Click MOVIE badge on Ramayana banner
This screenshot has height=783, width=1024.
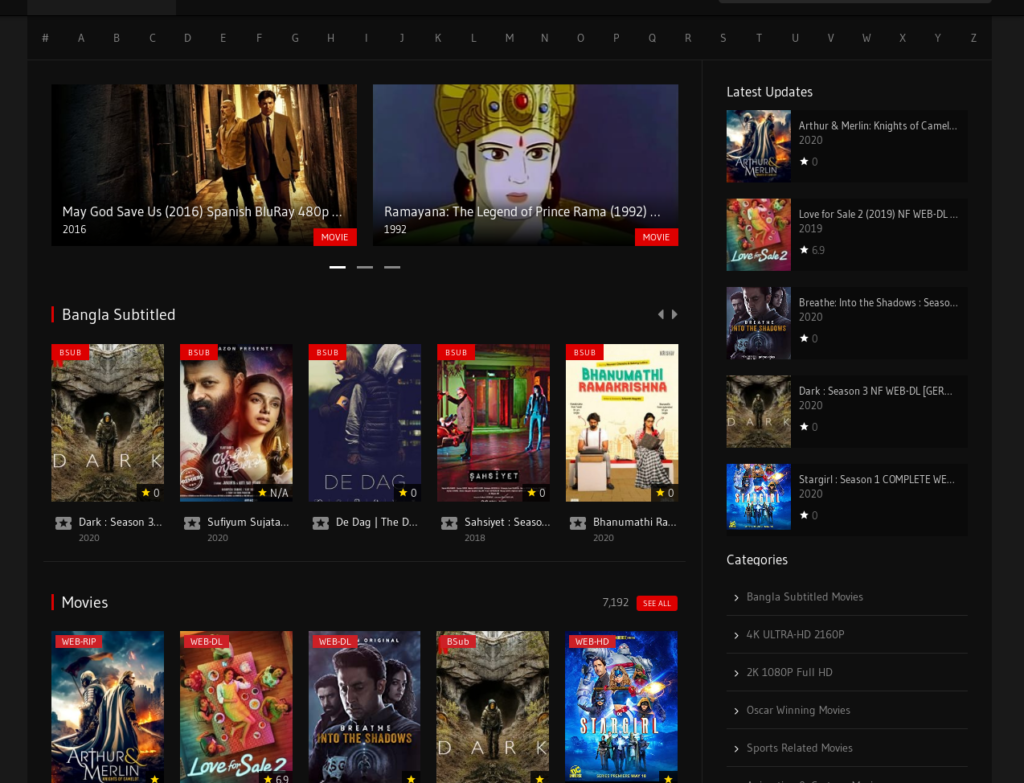coord(656,237)
